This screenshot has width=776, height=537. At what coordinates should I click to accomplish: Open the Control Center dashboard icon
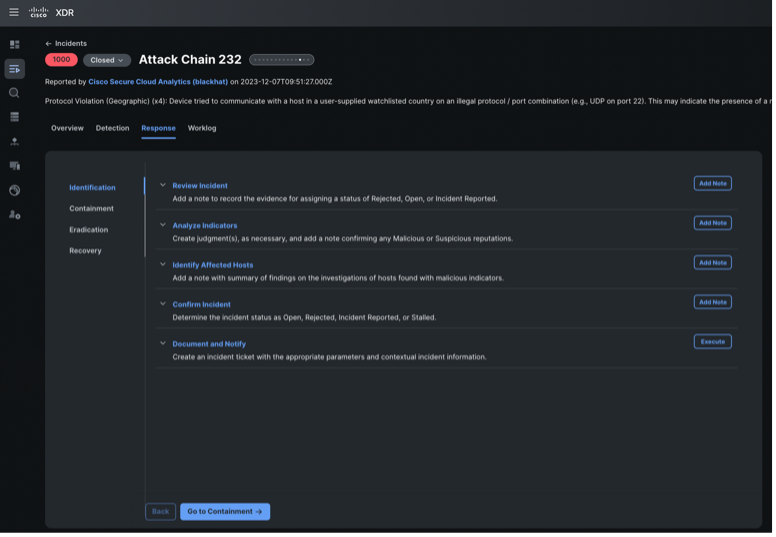(14, 45)
